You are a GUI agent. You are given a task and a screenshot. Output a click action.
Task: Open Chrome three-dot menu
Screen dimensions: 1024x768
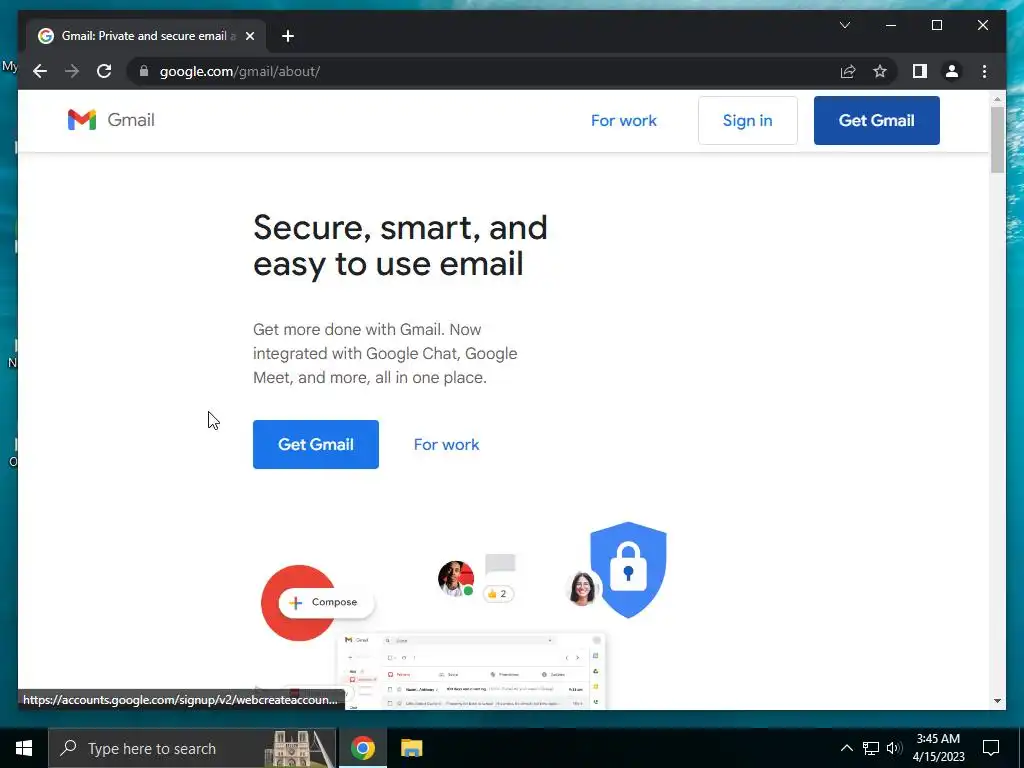(984, 71)
